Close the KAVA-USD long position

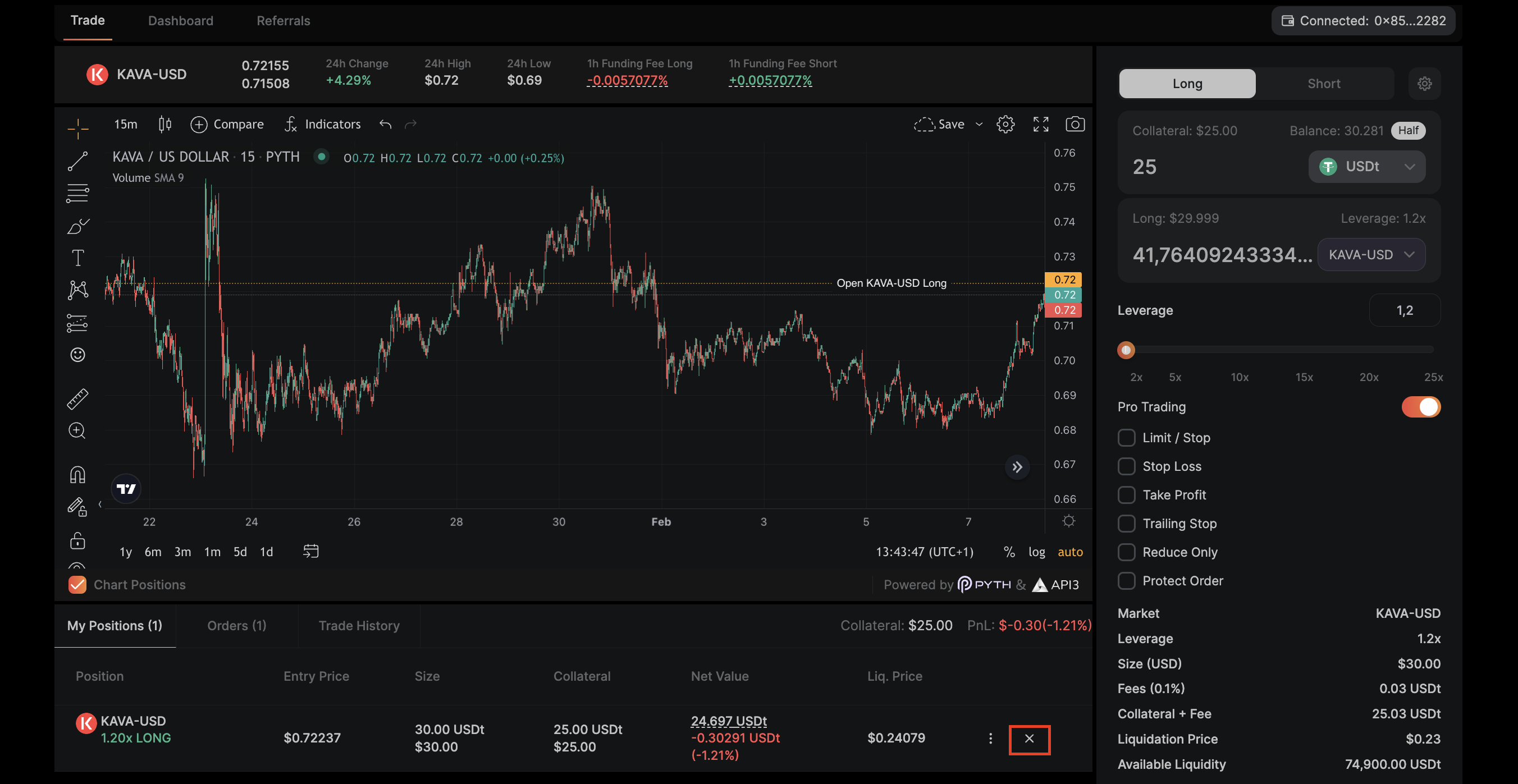click(x=1029, y=739)
